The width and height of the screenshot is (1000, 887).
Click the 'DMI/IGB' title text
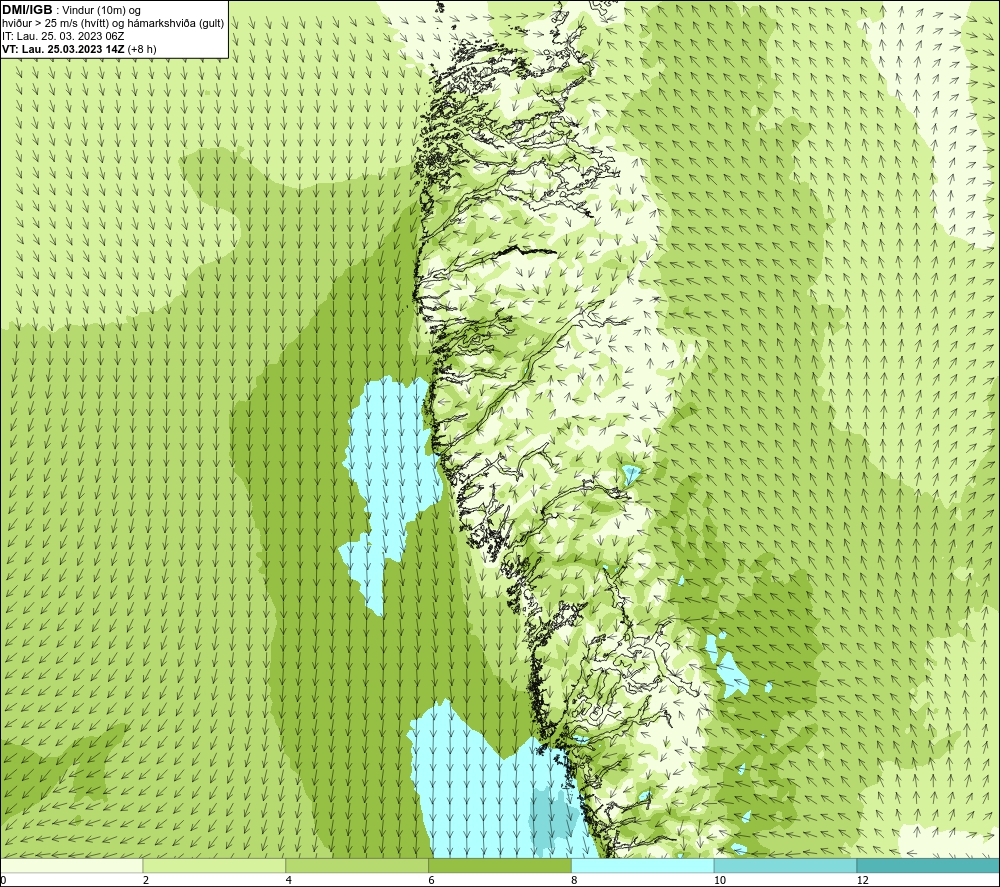click(27, 10)
